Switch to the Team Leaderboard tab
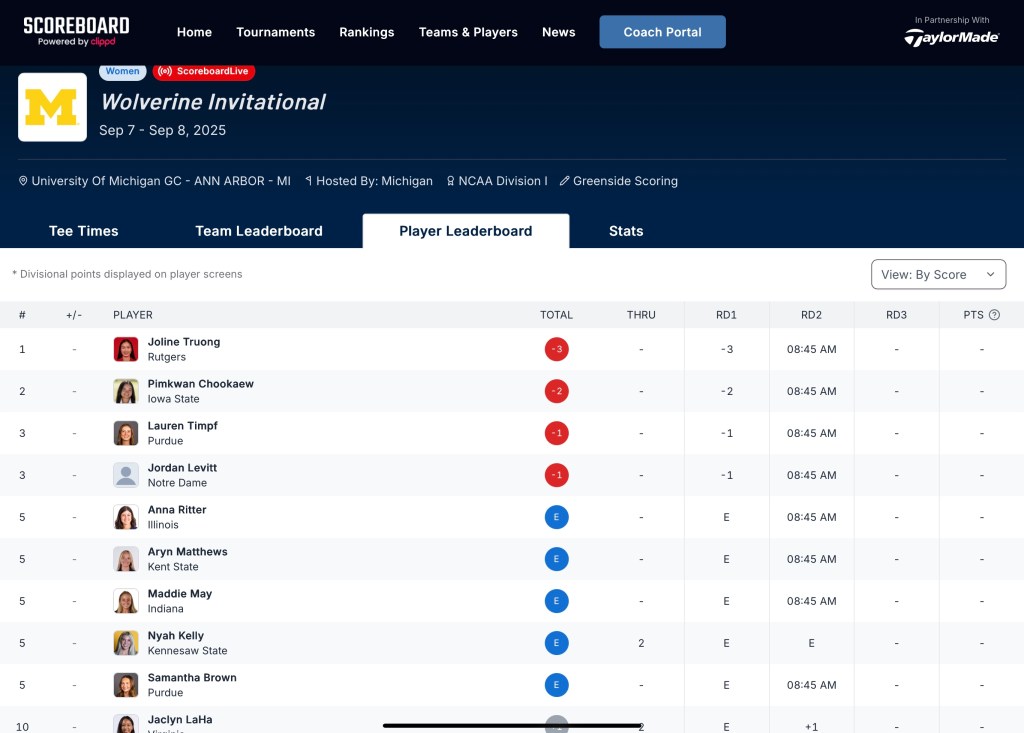1024x733 pixels. click(258, 231)
